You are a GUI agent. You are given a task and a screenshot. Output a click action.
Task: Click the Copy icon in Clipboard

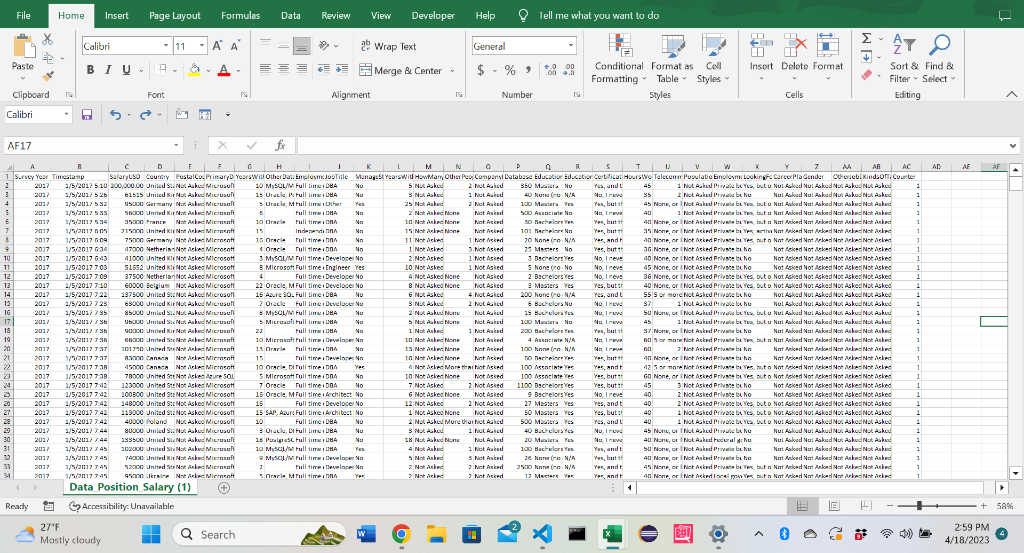point(48,57)
